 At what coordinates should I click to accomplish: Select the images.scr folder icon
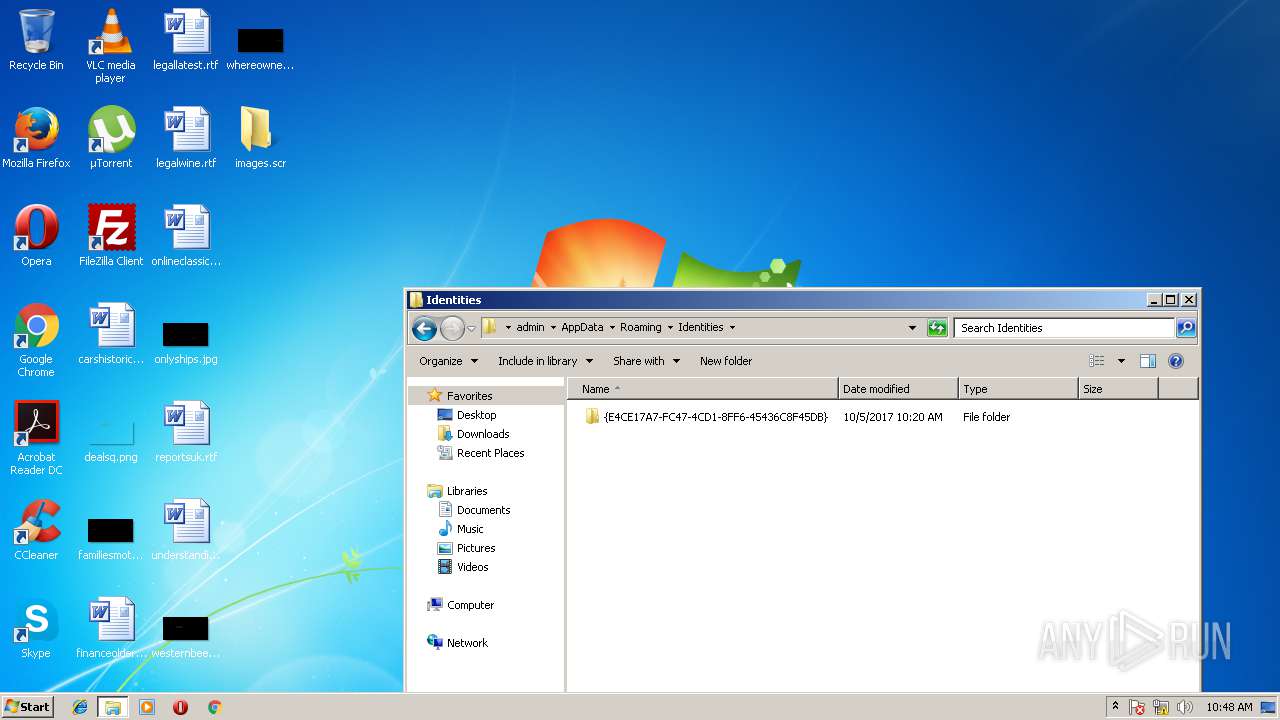click(x=260, y=138)
